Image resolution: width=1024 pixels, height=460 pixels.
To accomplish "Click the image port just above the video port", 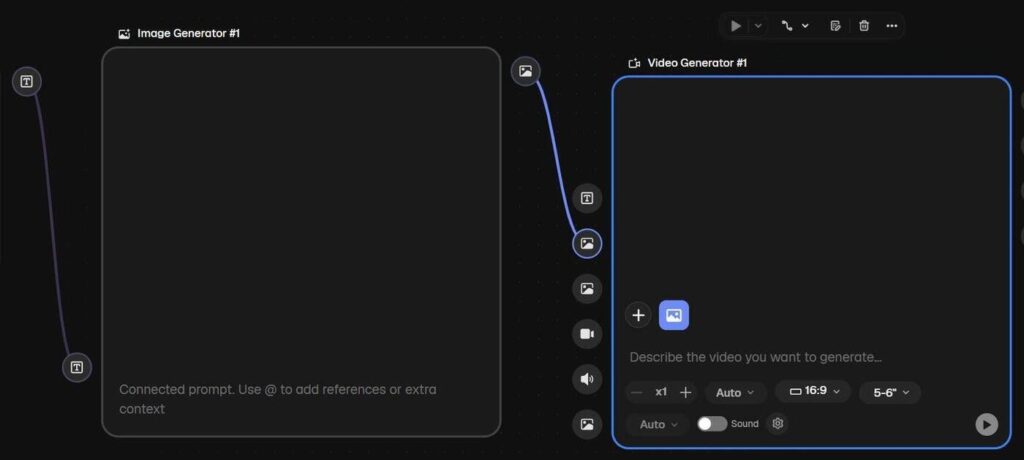I will tap(587, 289).
